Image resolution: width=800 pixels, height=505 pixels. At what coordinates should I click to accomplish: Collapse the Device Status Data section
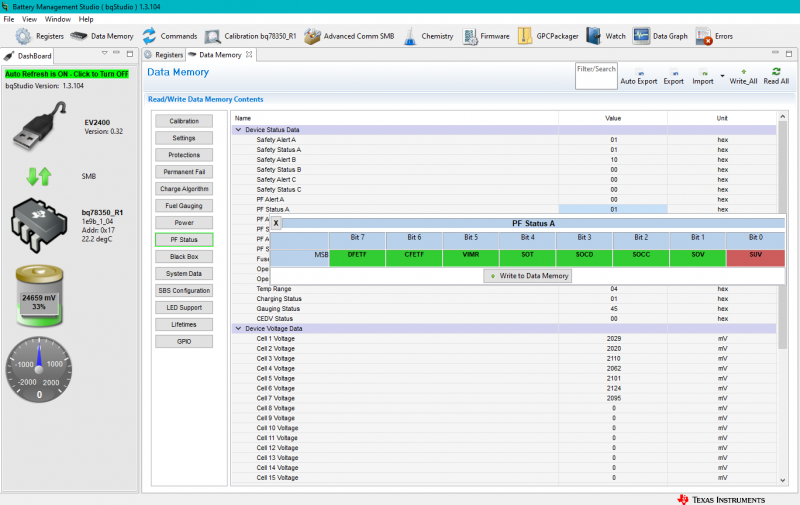pyautogui.click(x=238, y=130)
